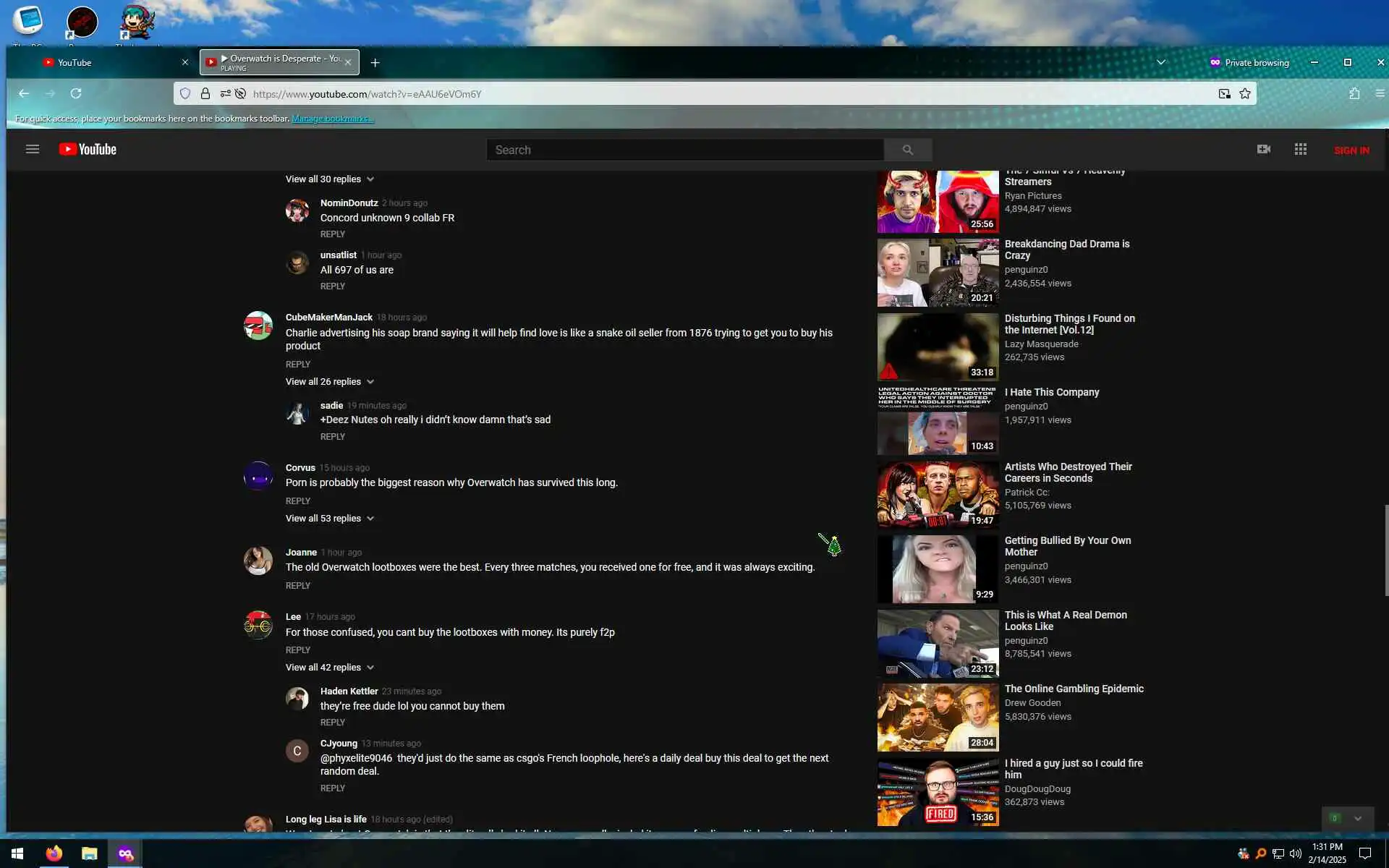The image size is (1389, 868).
Task: Open a new browser tab
Action: click(375, 63)
